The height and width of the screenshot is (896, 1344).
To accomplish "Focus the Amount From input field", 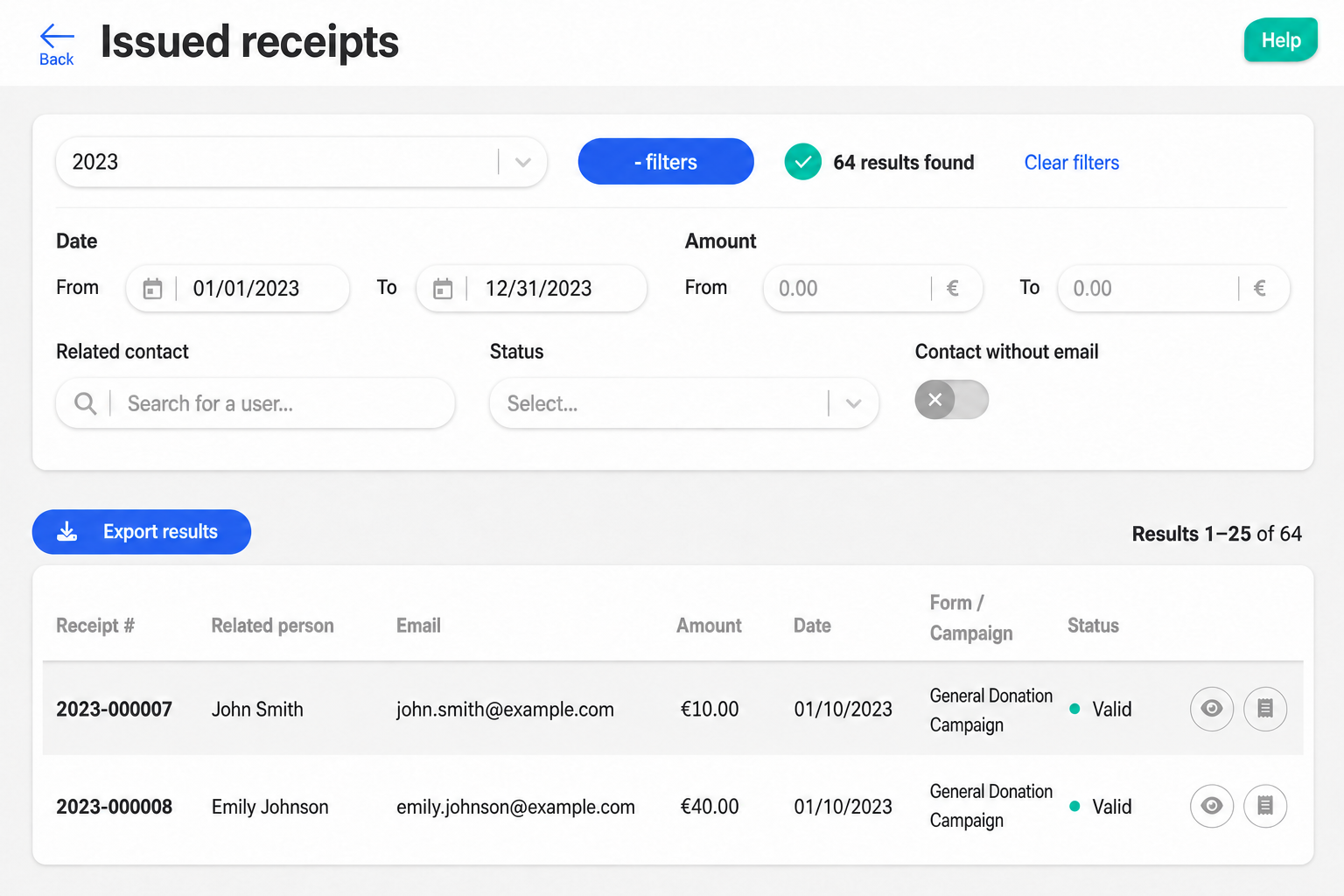I will click(x=873, y=289).
